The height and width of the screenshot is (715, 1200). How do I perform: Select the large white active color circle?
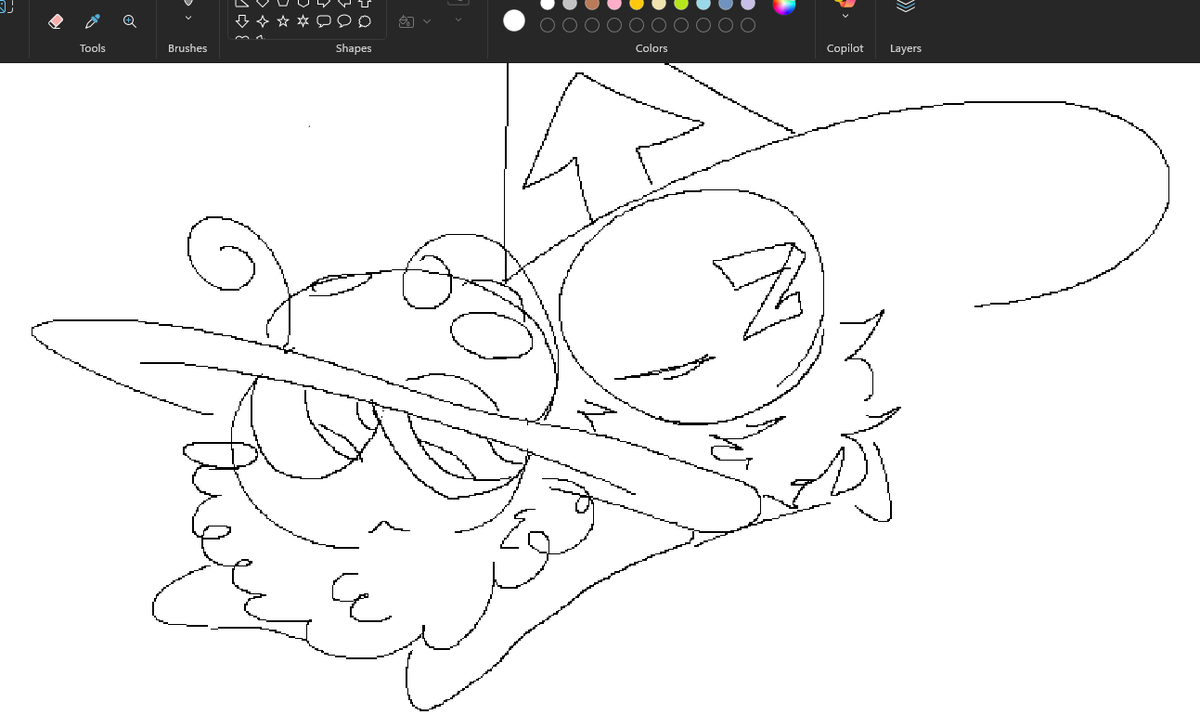[x=514, y=20]
